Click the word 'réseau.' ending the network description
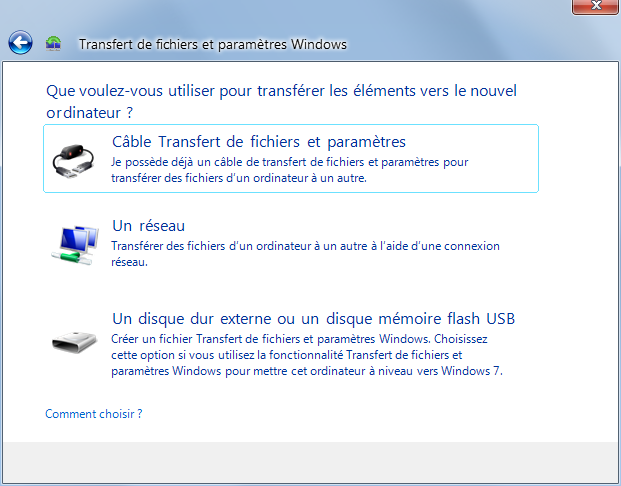Image resolution: width=621 pixels, height=486 pixels. click(x=129, y=262)
